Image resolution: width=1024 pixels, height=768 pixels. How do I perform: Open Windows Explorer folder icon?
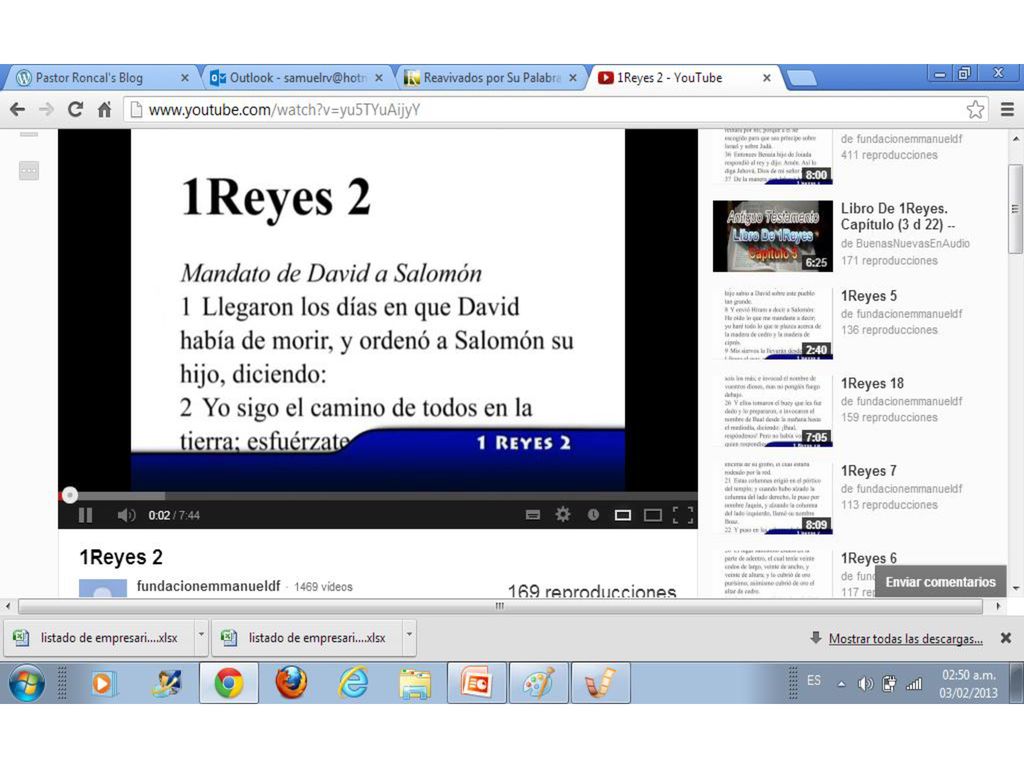tap(415, 684)
